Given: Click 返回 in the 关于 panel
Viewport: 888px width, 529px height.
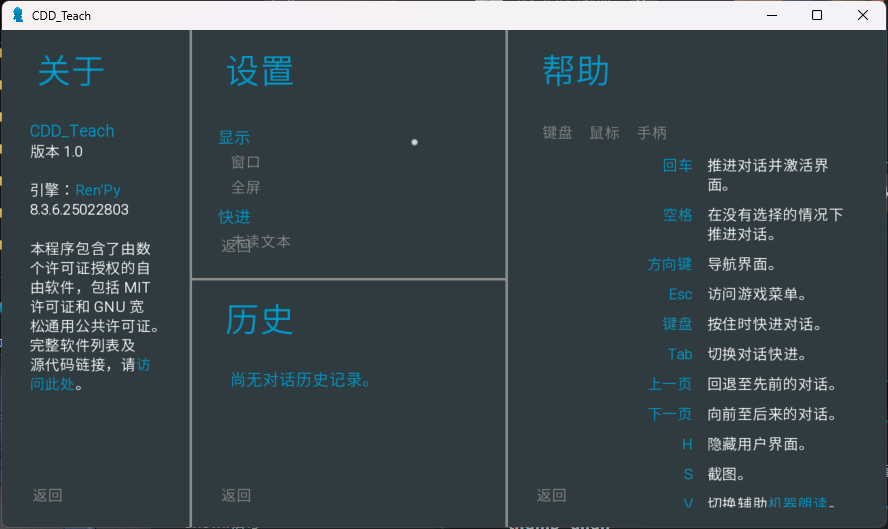Looking at the screenshot, I should [x=48, y=496].
